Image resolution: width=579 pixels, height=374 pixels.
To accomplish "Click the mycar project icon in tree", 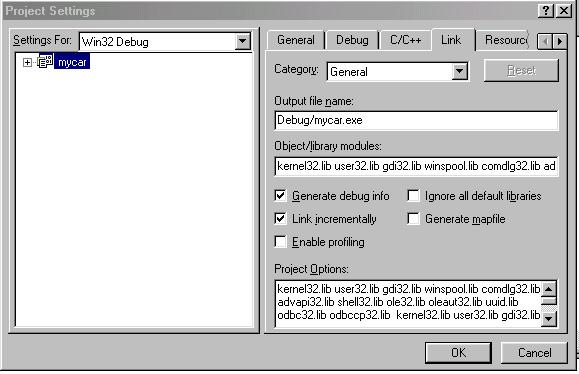I will pos(45,62).
